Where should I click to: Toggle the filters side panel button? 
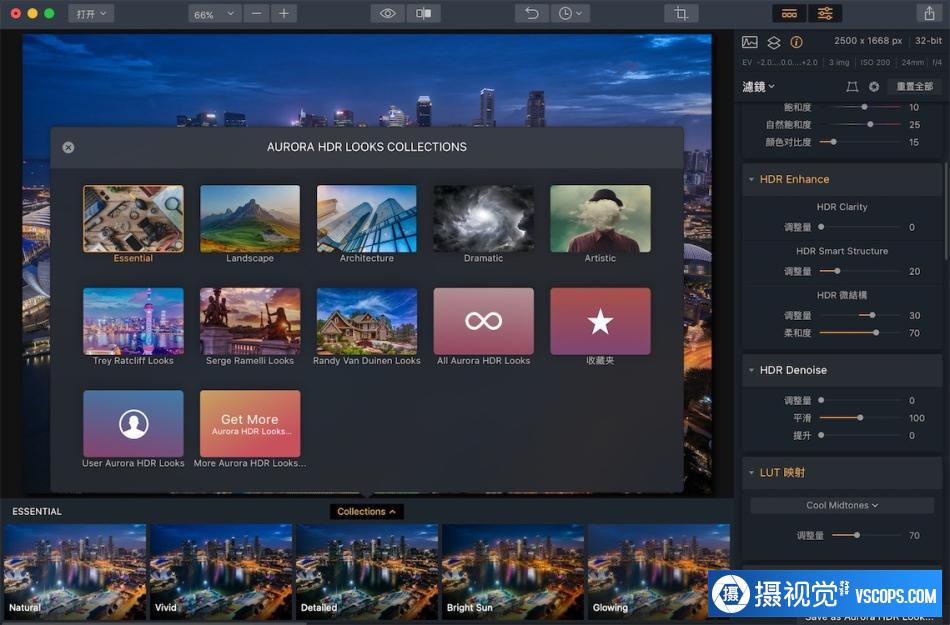[x=825, y=14]
